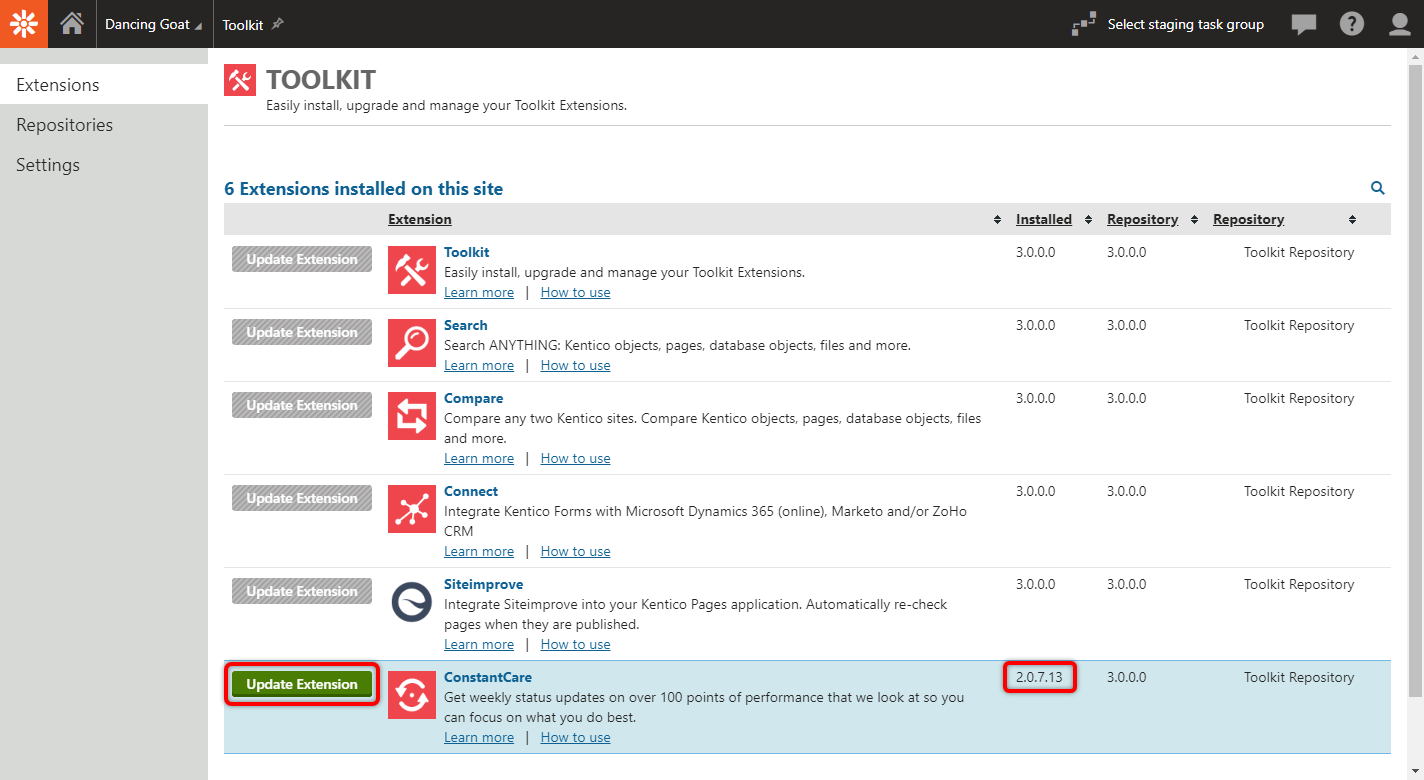Open the help question mark icon
The height and width of the screenshot is (780, 1424).
pyautogui.click(x=1352, y=24)
